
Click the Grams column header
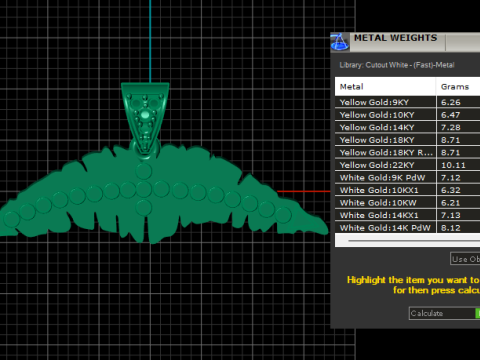458,87
